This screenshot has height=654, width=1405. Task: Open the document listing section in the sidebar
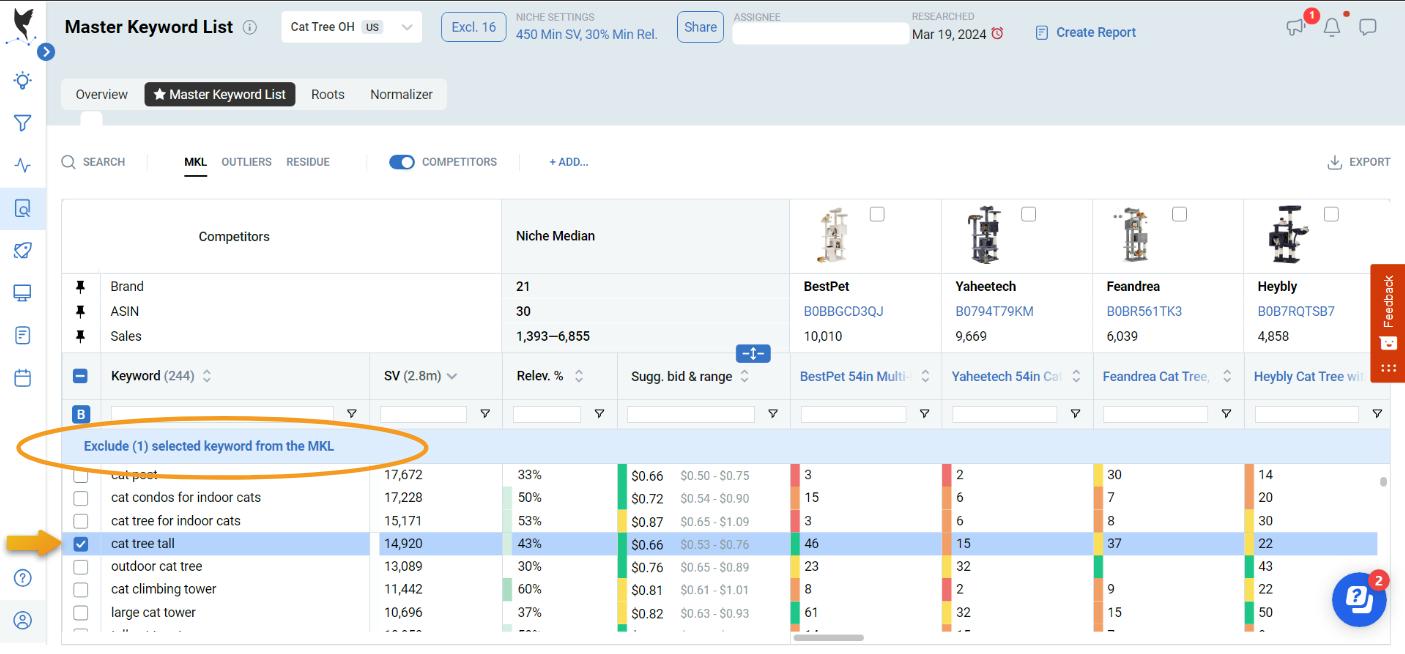click(x=22, y=335)
